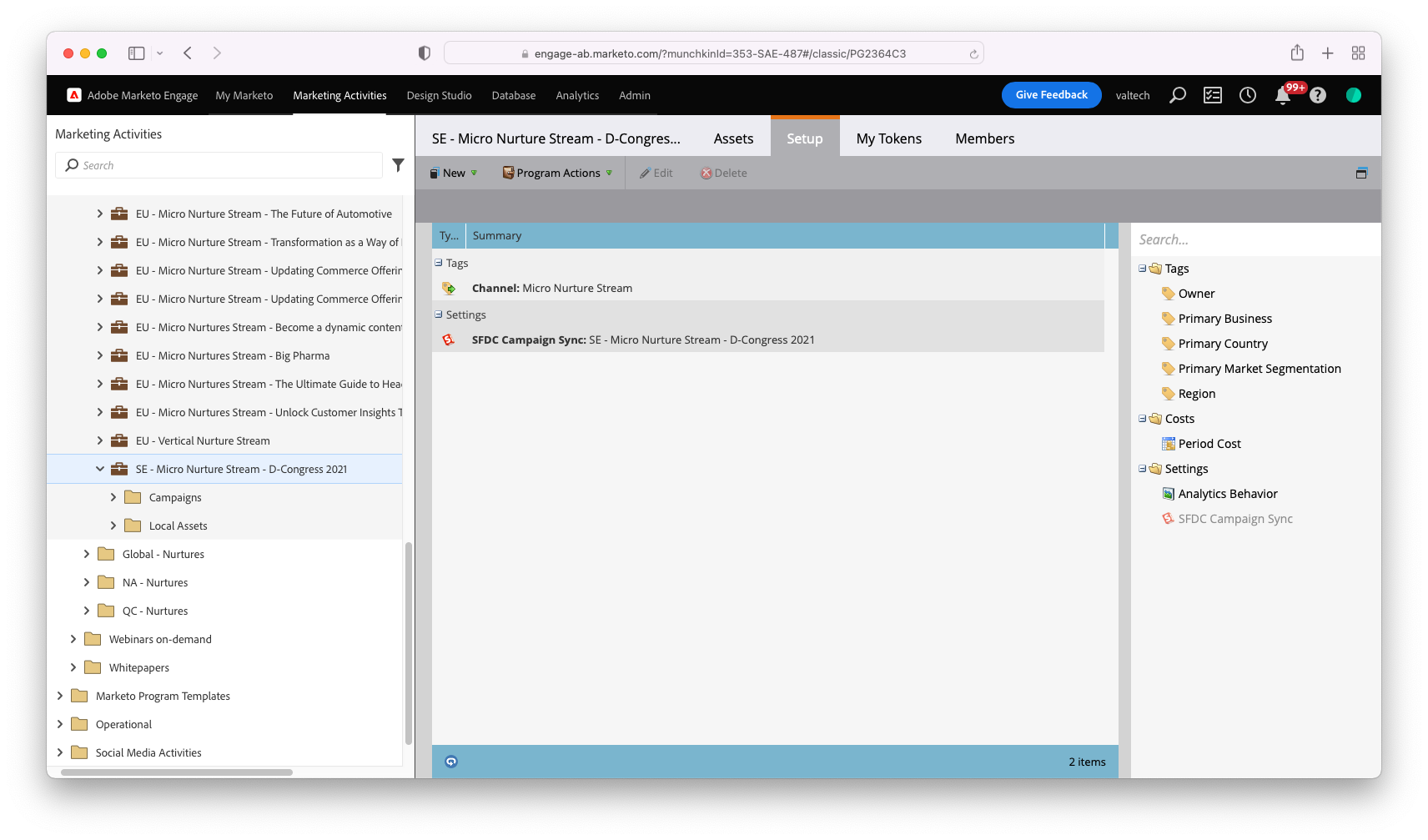The width and height of the screenshot is (1428, 840).
Task: Expand the Global - Nurtures folder
Action: tap(87, 554)
